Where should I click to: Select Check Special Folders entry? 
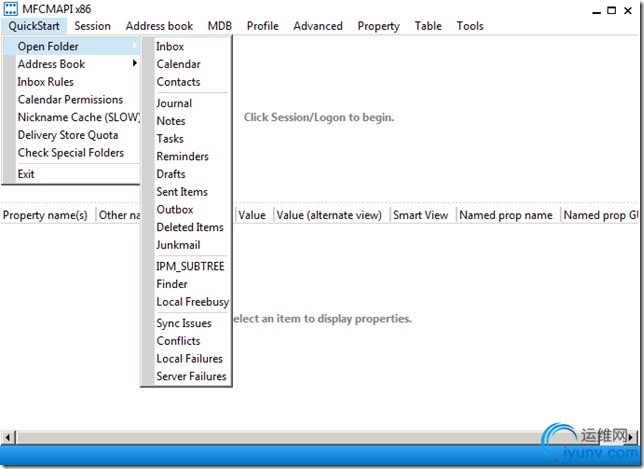pyautogui.click(x=72, y=152)
